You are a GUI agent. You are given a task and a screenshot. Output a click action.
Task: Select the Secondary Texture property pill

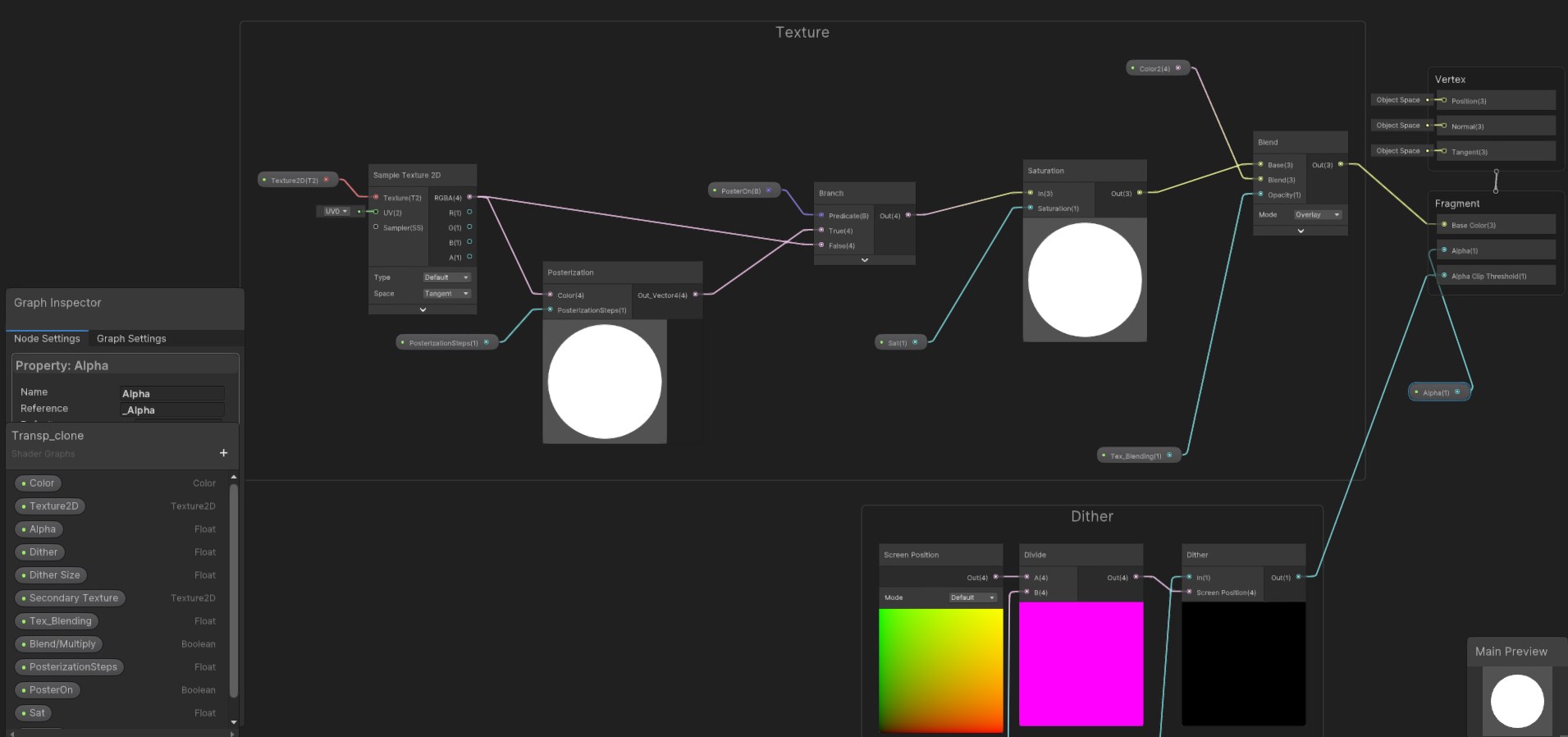[73, 598]
